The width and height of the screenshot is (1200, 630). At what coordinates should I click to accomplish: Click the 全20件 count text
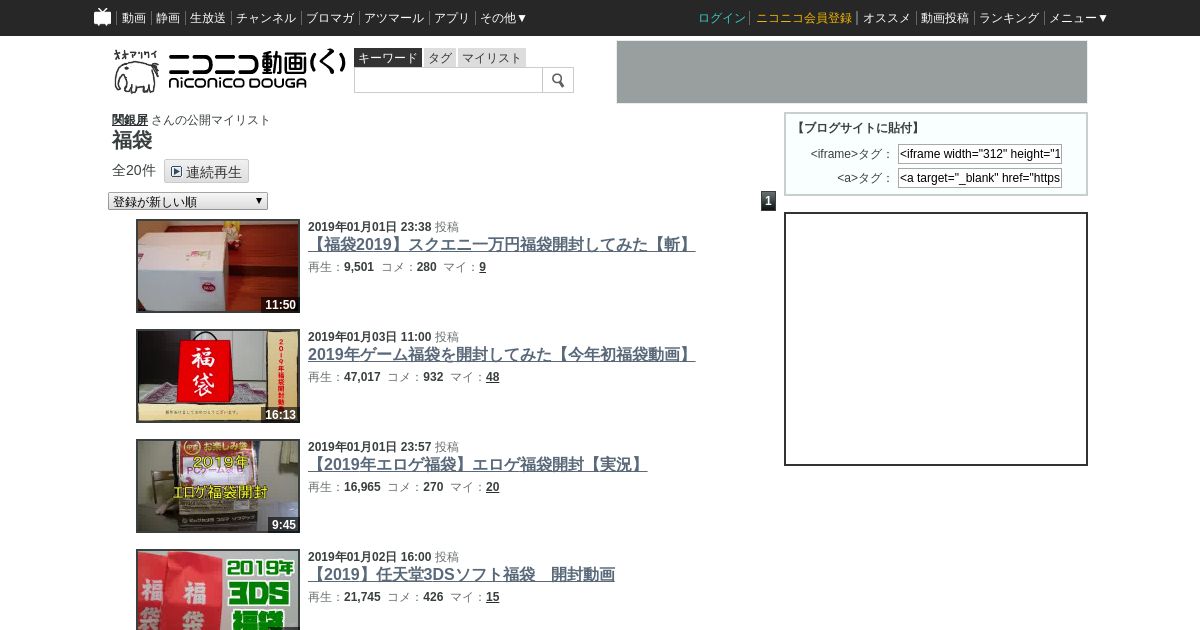[x=134, y=171]
